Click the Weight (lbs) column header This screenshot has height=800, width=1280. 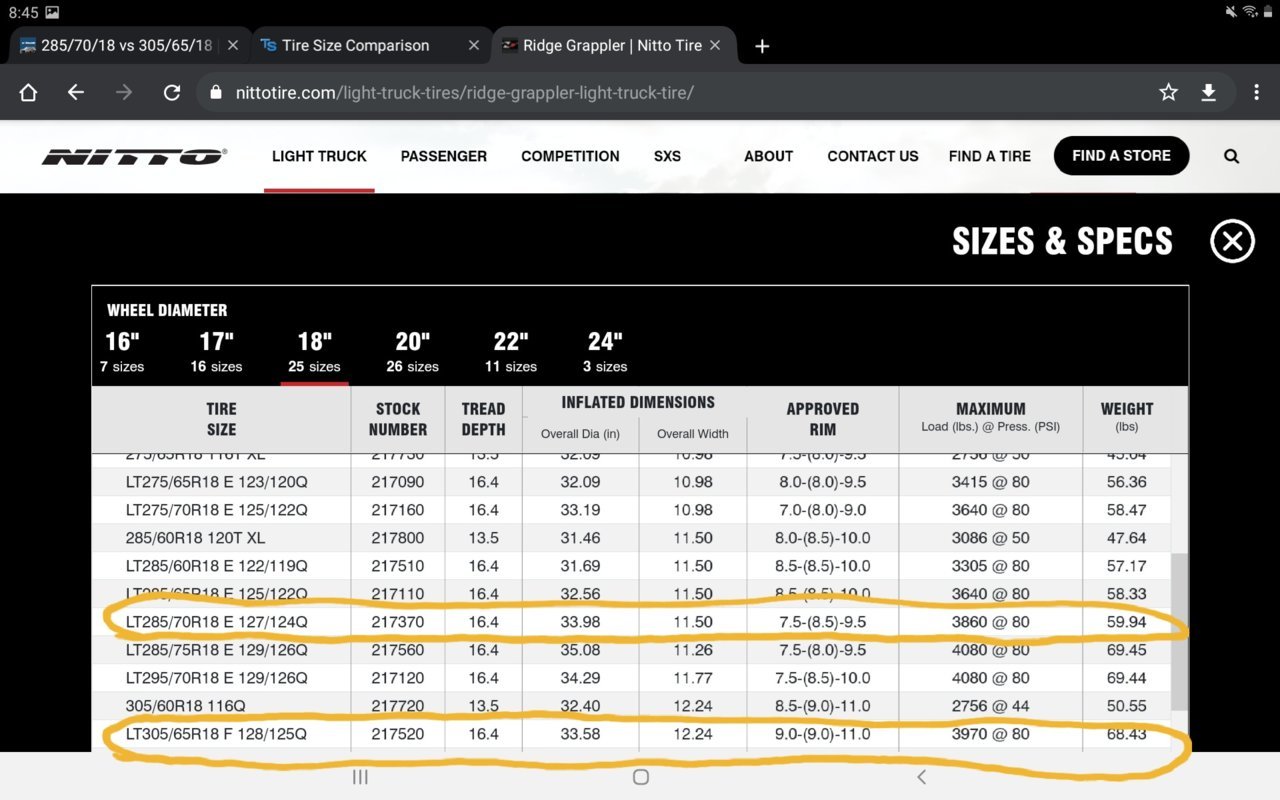[1127, 417]
